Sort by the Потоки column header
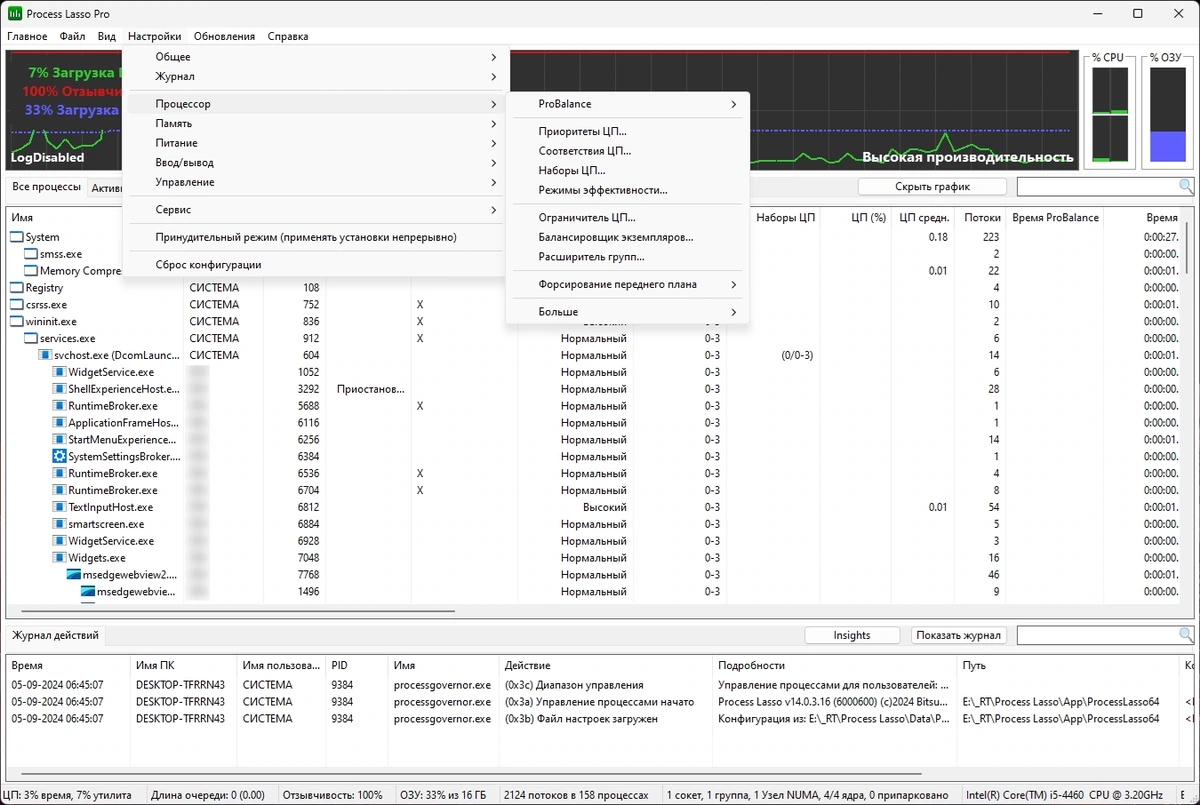 981,217
